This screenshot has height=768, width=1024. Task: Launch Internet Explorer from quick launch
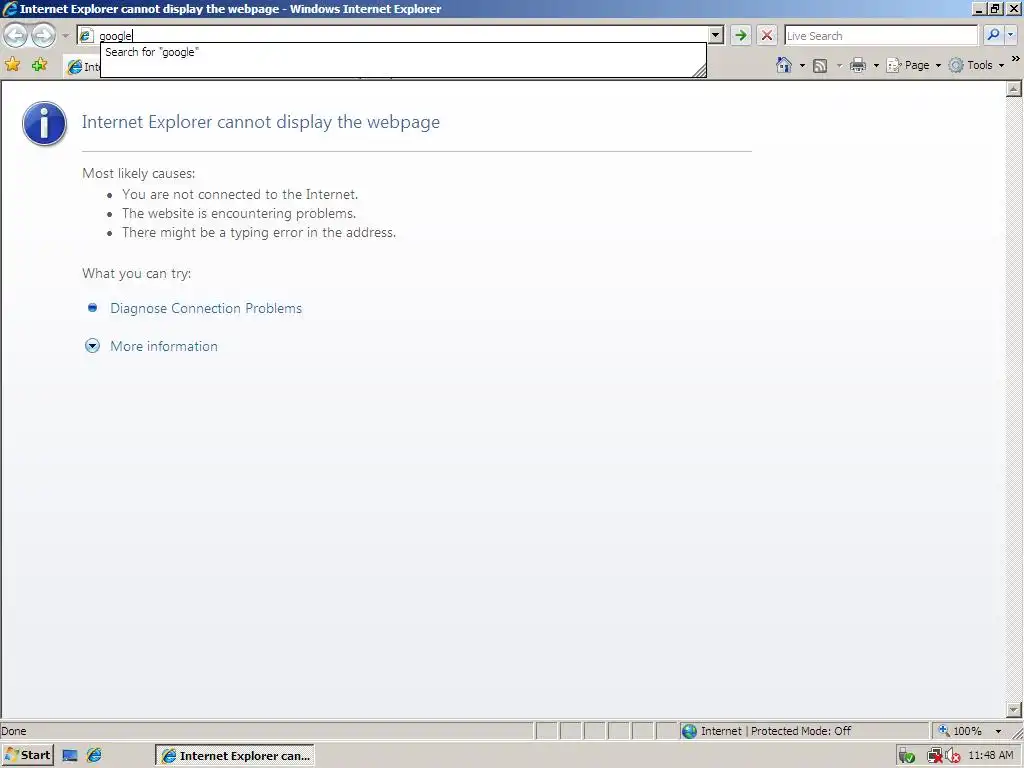coord(94,756)
